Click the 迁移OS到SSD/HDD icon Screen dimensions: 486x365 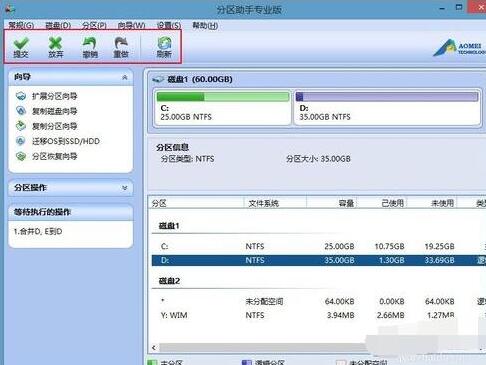pos(21,141)
